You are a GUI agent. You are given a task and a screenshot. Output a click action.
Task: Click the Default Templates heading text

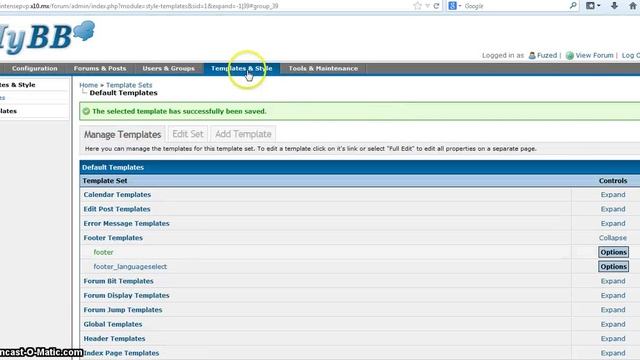[113, 167]
